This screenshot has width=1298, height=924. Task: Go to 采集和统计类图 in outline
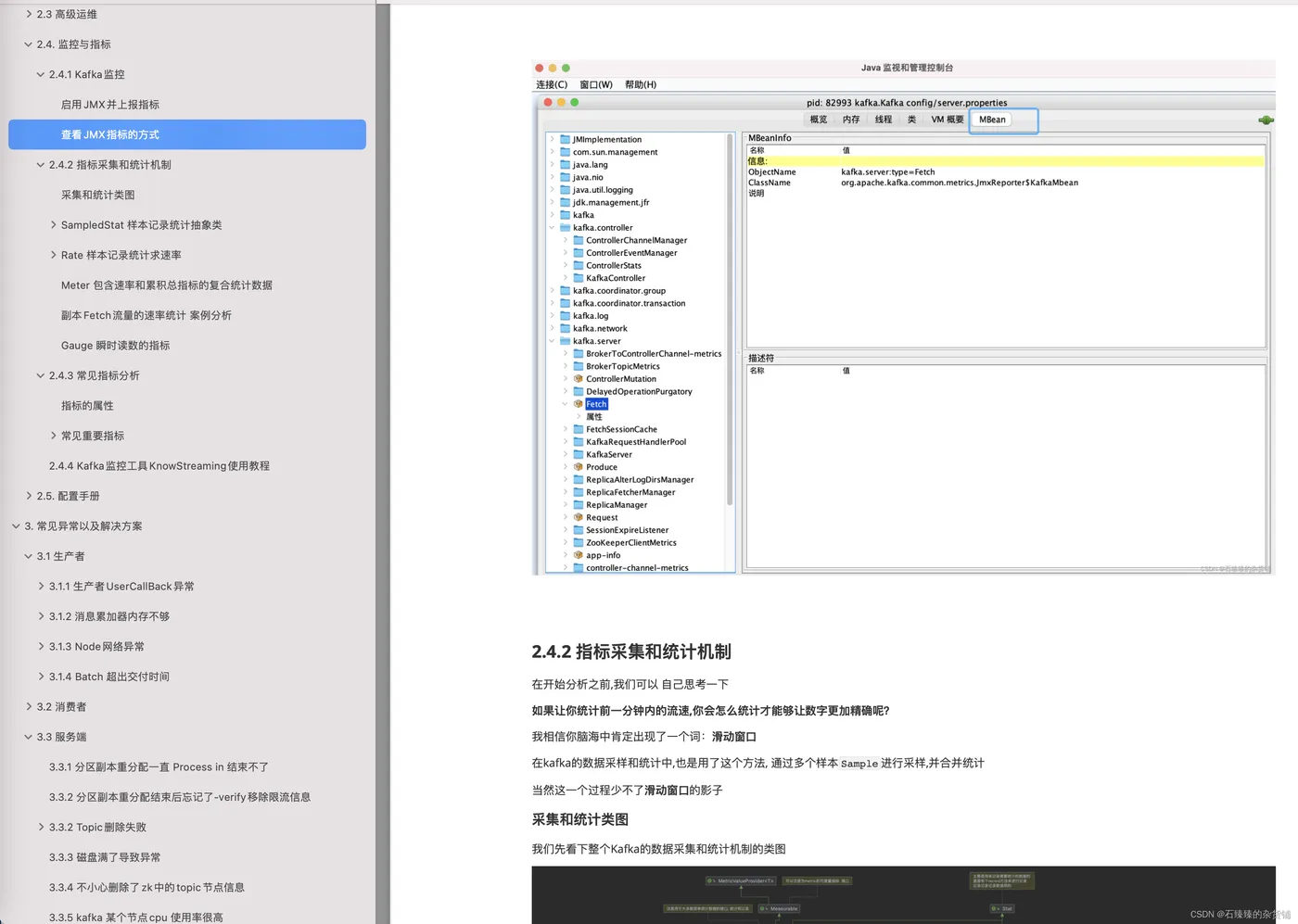point(98,195)
